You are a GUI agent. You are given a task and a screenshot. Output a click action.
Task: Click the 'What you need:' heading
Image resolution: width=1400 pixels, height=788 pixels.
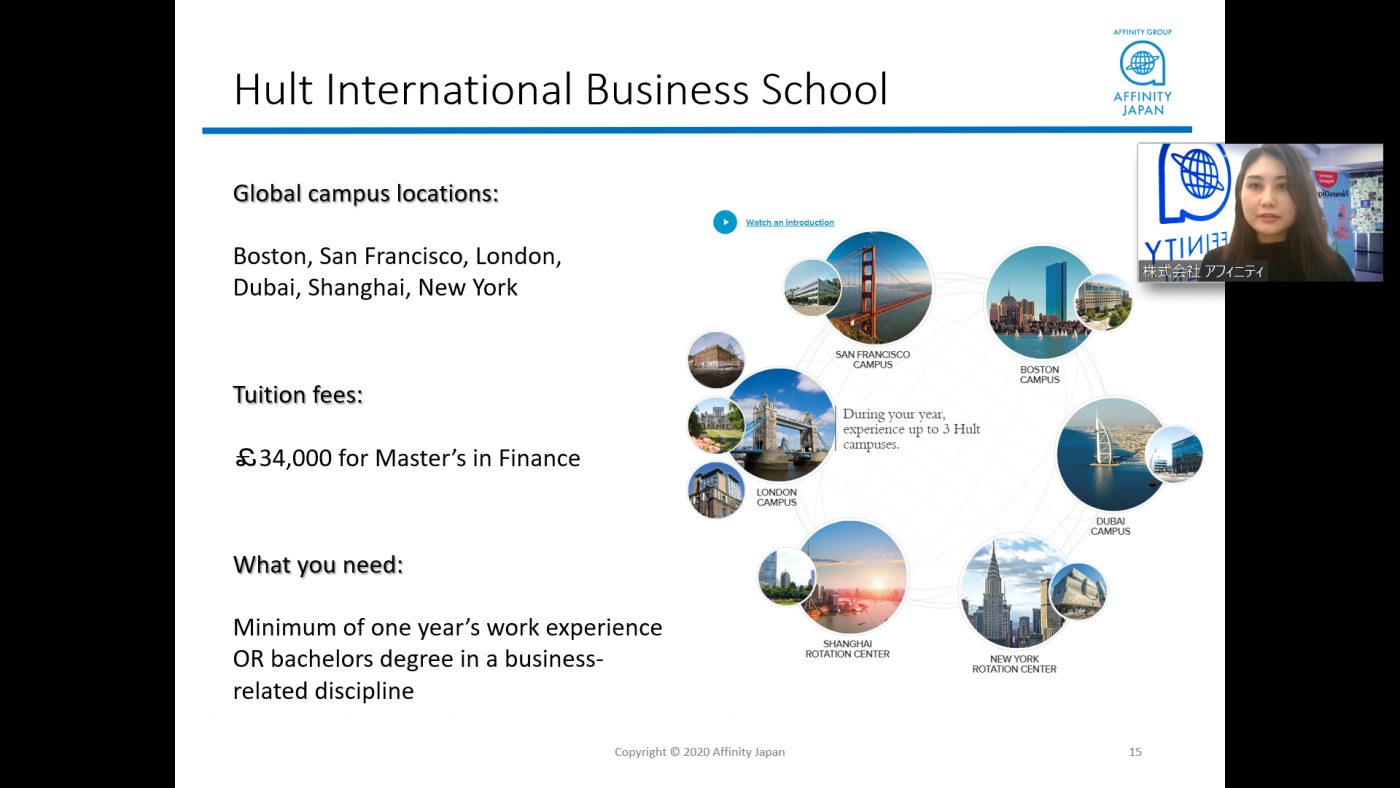click(x=318, y=565)
